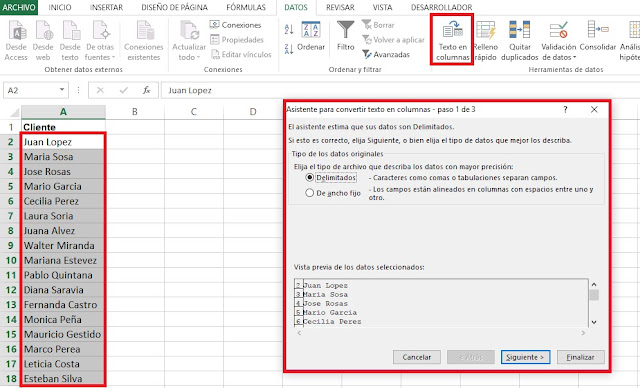The image size is (640, 388).
Task: Select the Desde web import icon
Action: tap(43, 41)
